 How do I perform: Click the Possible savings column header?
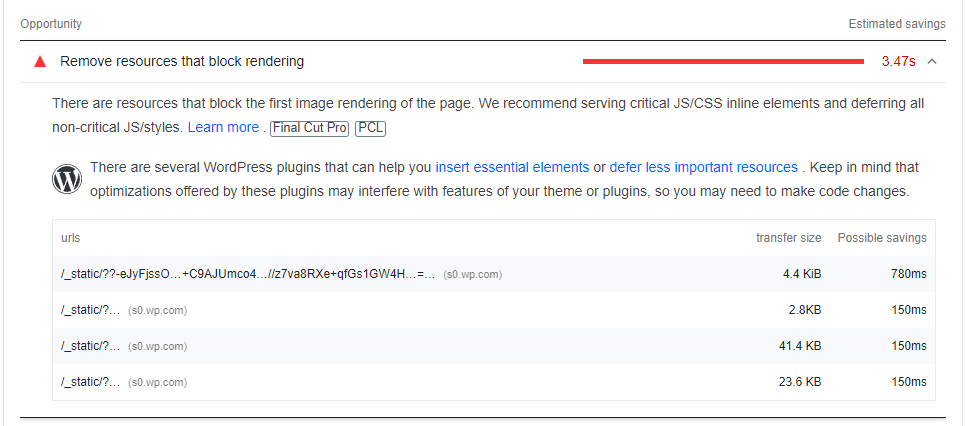coord(882,238)
